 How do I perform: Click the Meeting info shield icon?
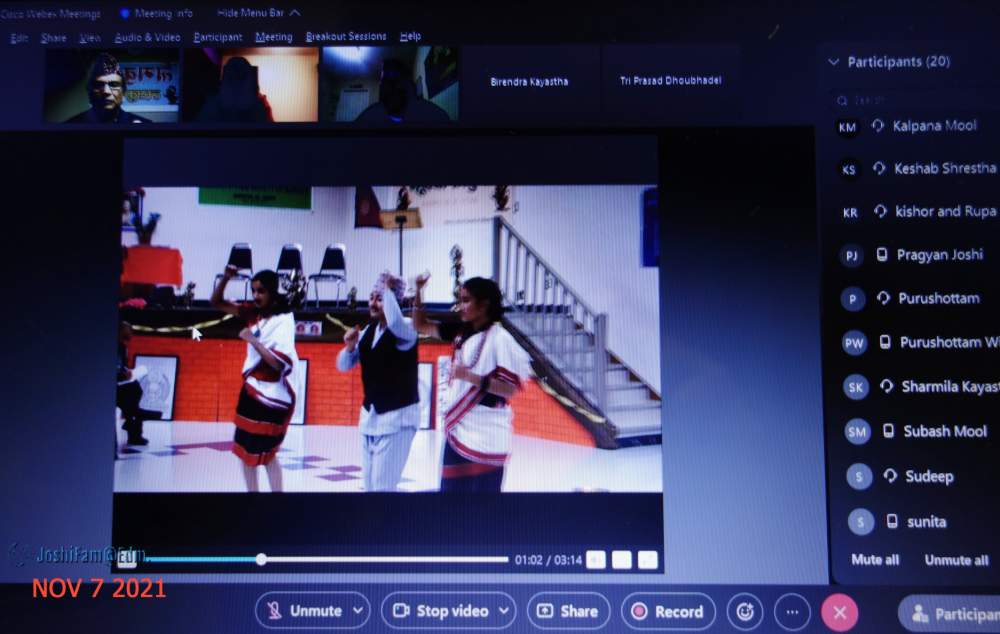(x=125, y=13)
